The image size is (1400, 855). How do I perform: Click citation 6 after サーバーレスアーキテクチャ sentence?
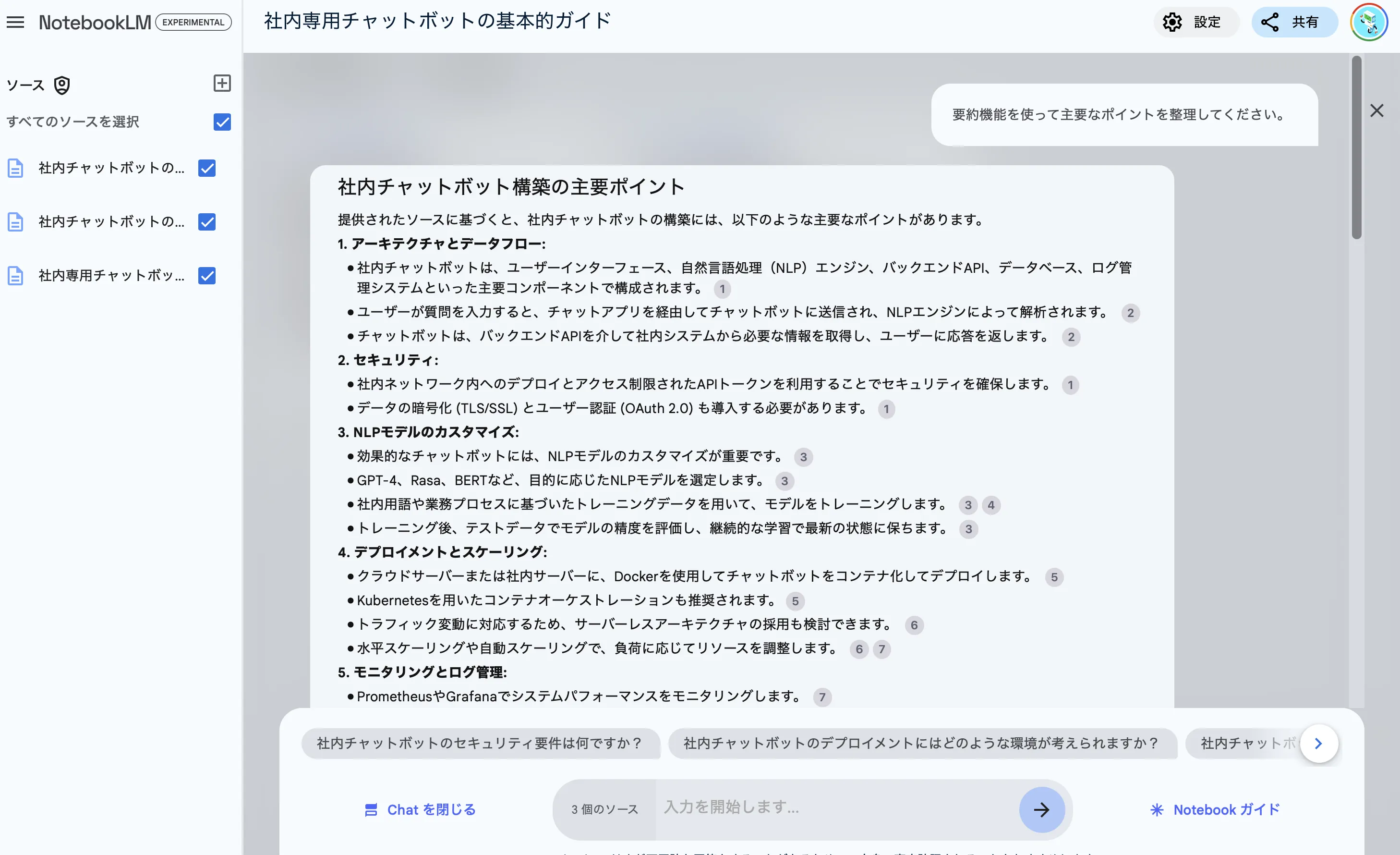pos(914,625)
